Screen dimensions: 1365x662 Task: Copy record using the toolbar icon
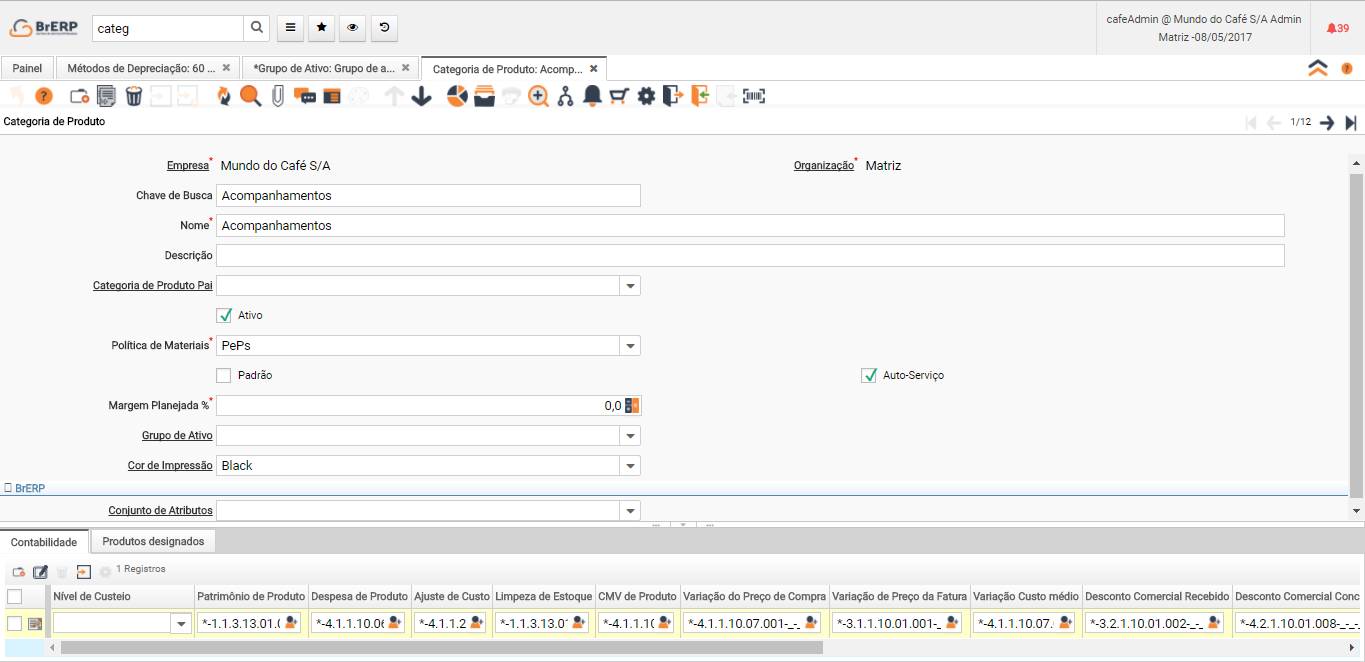tap(106, 96)
